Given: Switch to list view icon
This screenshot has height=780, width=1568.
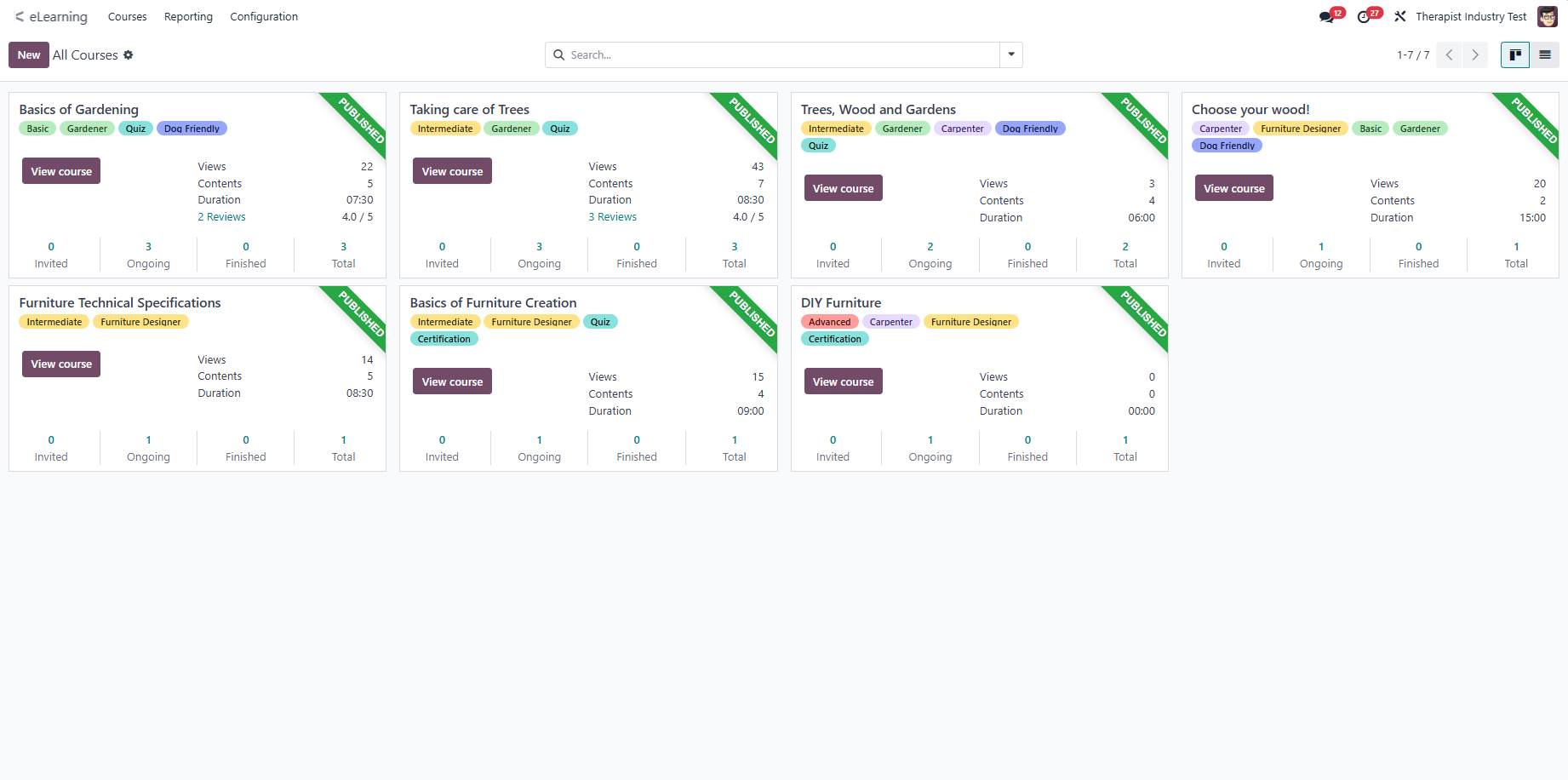Looking at the screenshot, I should [x=1545, y=54].
